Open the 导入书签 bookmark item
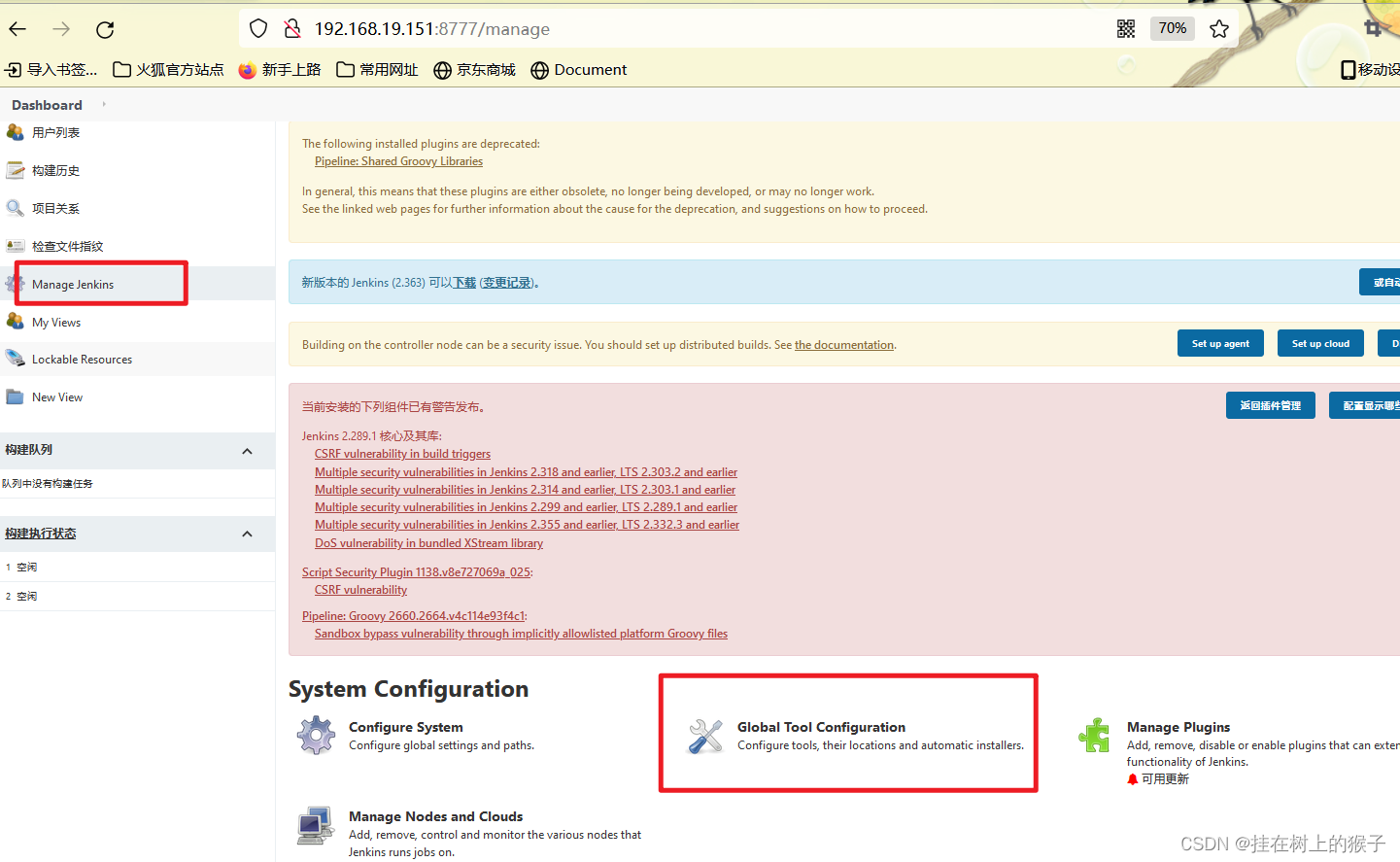 point(51,70)
